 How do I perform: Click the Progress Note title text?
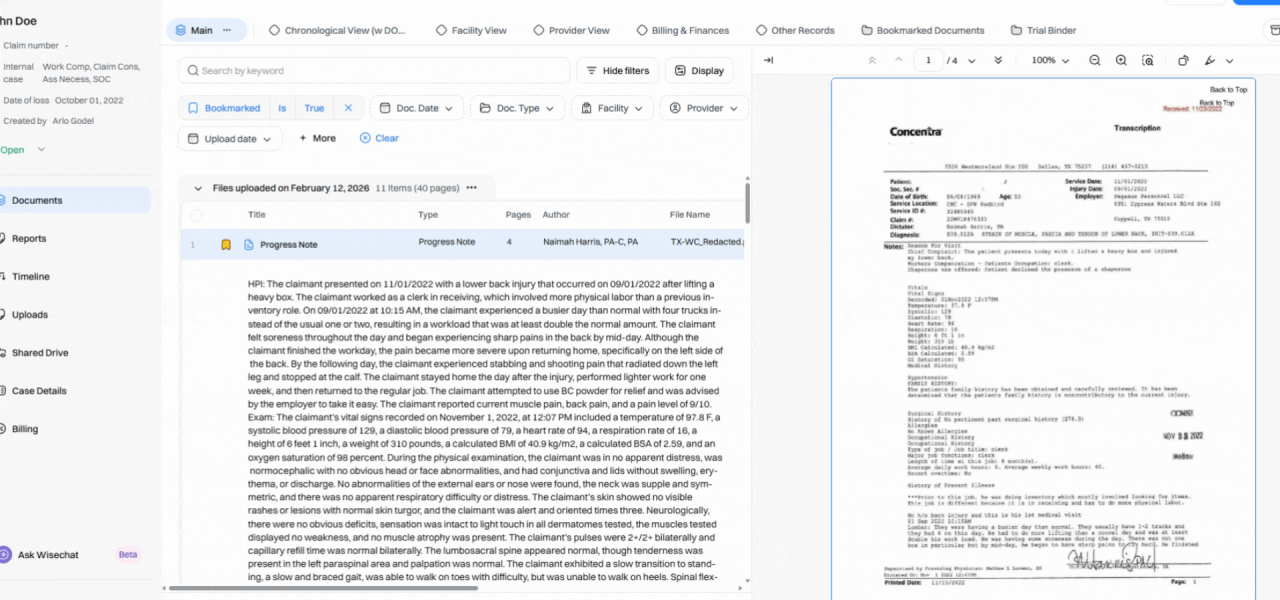coord(289,245)
